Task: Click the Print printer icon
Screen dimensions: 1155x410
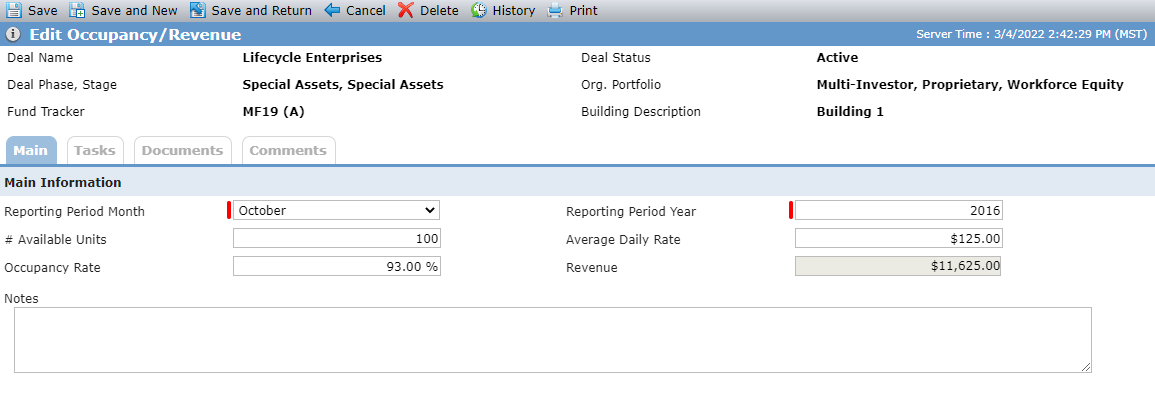Action: [555, 10]
